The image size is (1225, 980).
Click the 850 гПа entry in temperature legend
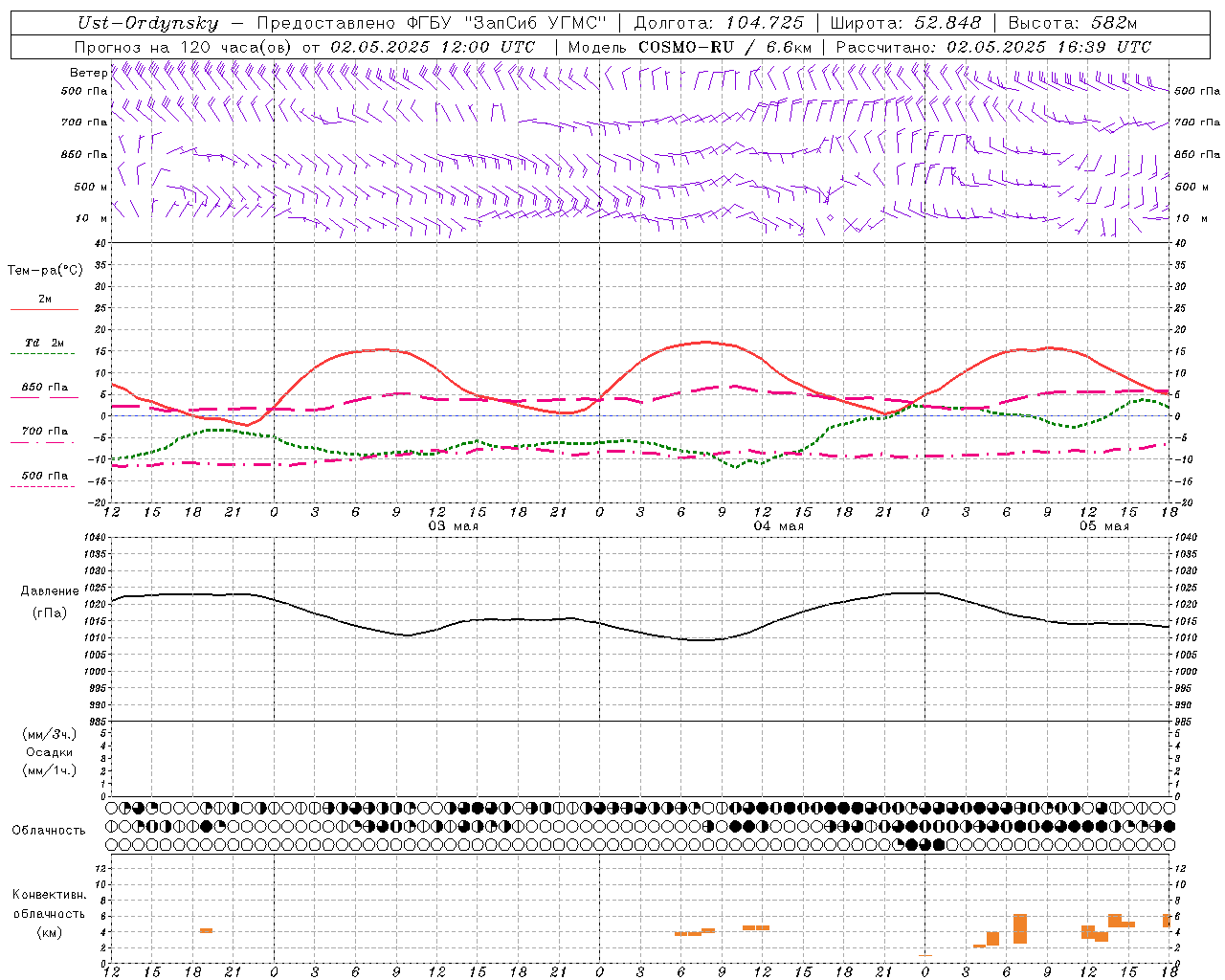[x=45, y=387]
